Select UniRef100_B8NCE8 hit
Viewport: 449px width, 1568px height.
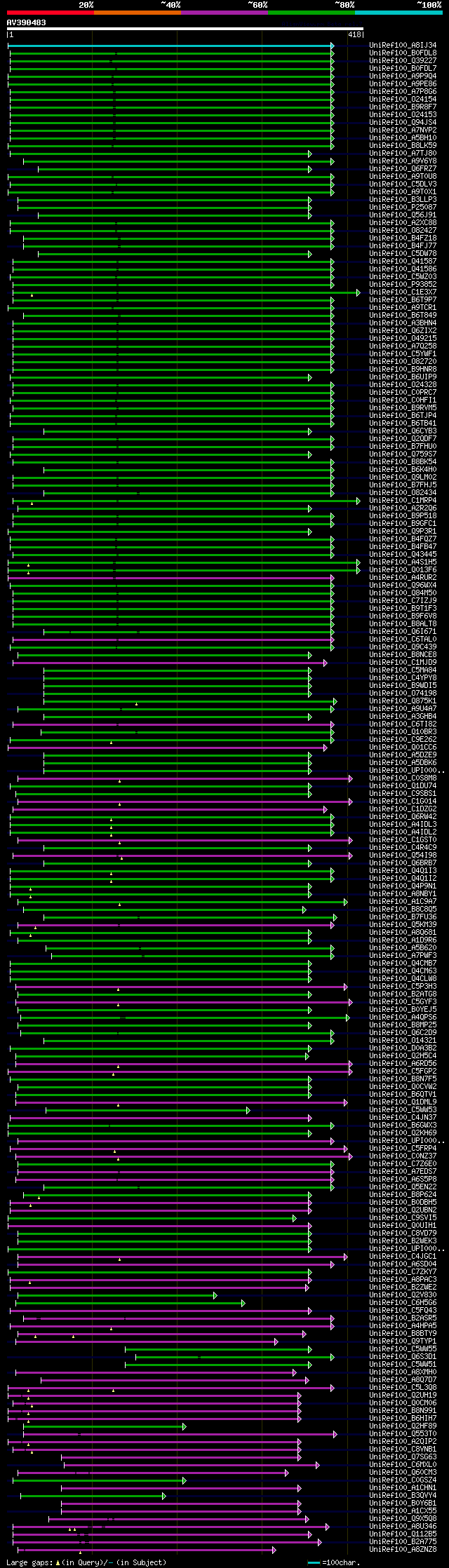pos(403,654)
